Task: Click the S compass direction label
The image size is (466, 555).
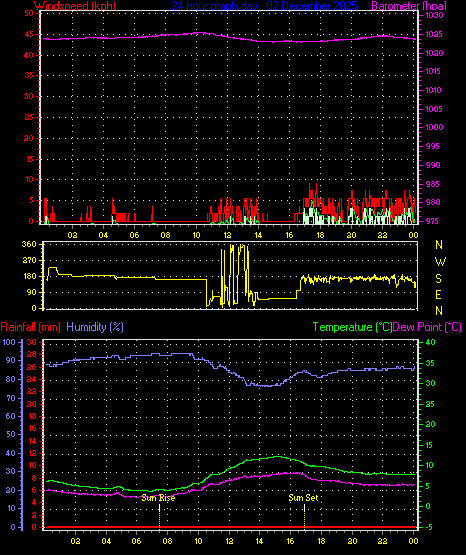Action: click(438, 279)
